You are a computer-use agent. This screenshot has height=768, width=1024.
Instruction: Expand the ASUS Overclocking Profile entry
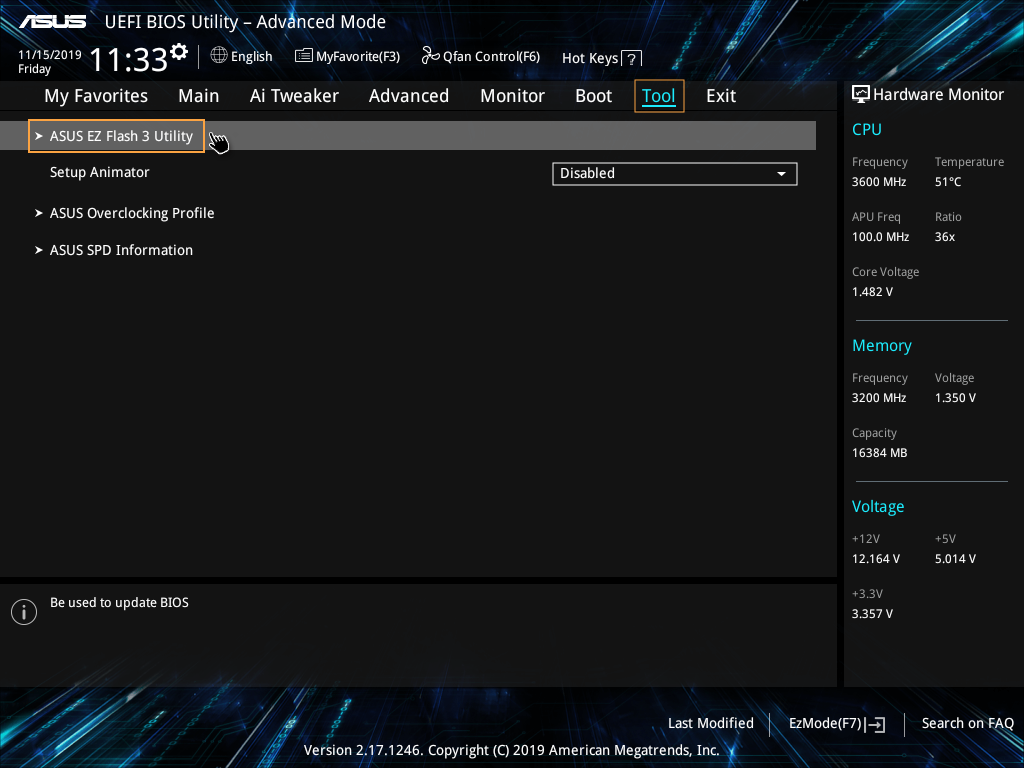[x=131, y=213]
